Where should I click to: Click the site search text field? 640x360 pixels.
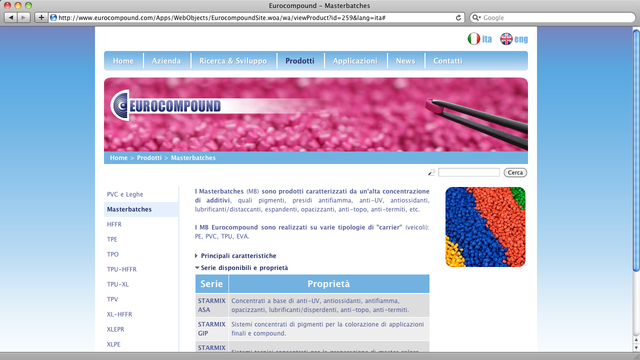(469, 173)
